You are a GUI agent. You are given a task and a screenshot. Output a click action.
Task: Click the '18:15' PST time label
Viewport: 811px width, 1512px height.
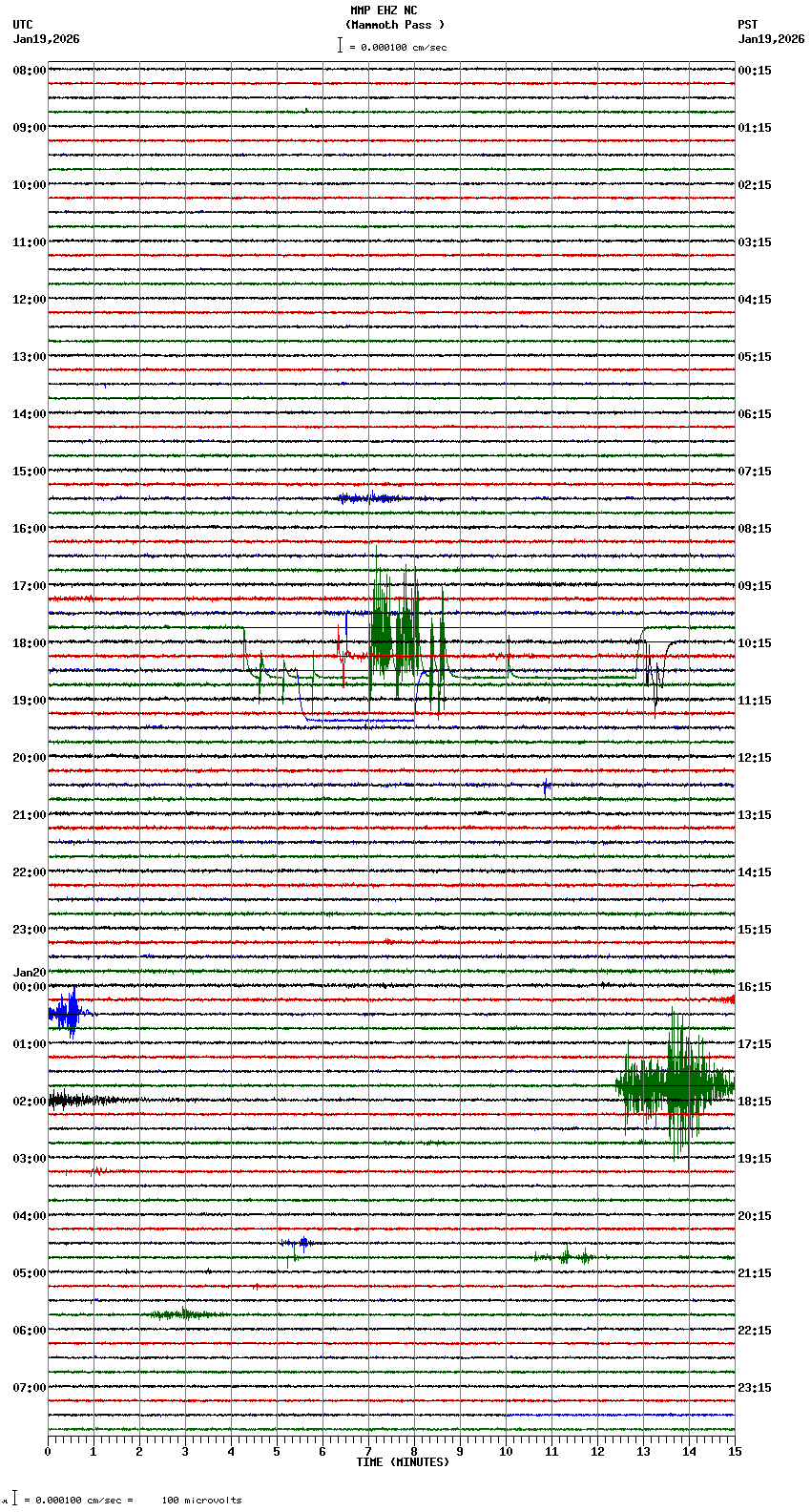(755, 1102)
